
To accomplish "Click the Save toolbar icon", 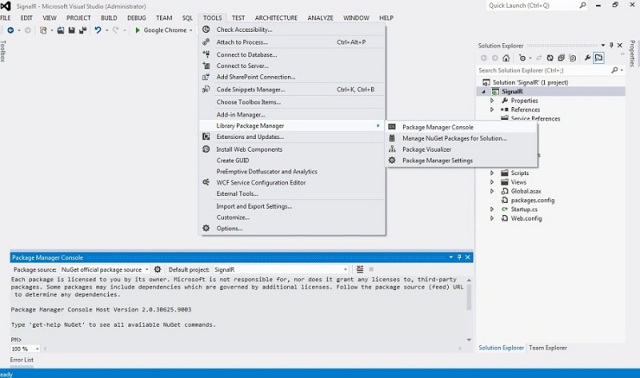I will (x=71, y=30).
